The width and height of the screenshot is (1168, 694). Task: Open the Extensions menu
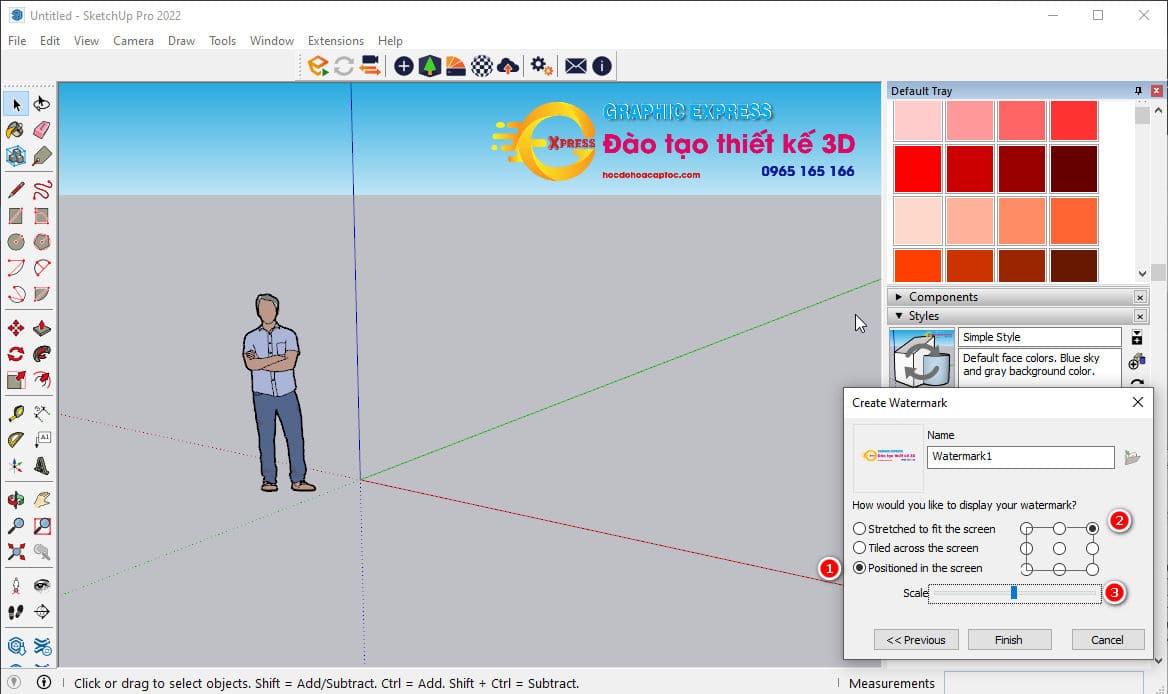(335, 41)
